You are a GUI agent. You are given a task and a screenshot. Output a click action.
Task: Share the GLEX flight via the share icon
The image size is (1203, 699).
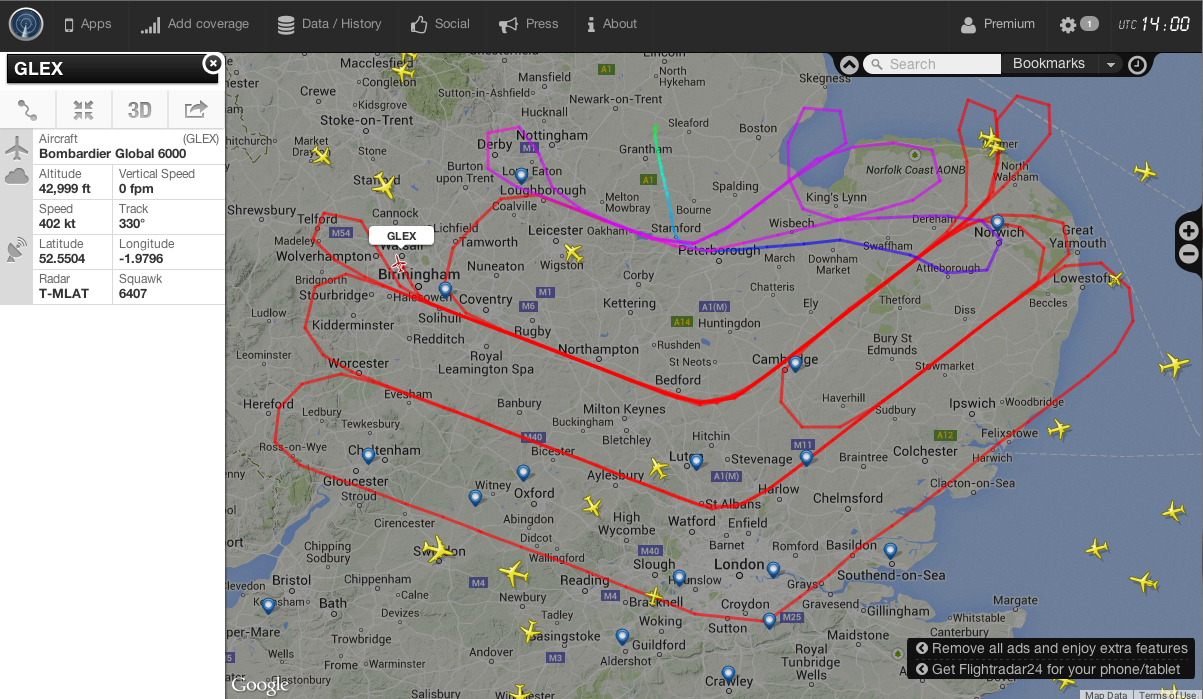(x=196, y=109)
